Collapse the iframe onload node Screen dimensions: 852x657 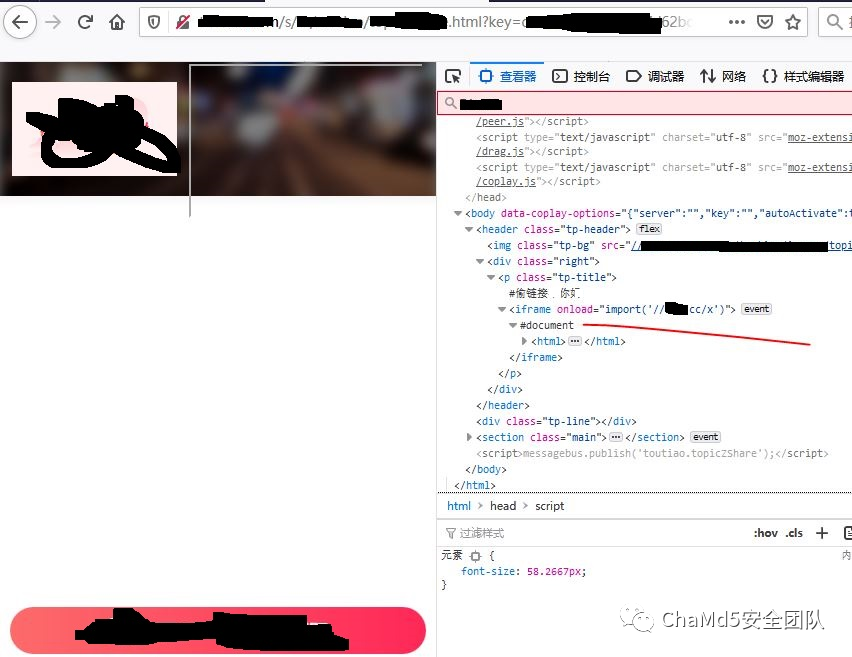502,309
